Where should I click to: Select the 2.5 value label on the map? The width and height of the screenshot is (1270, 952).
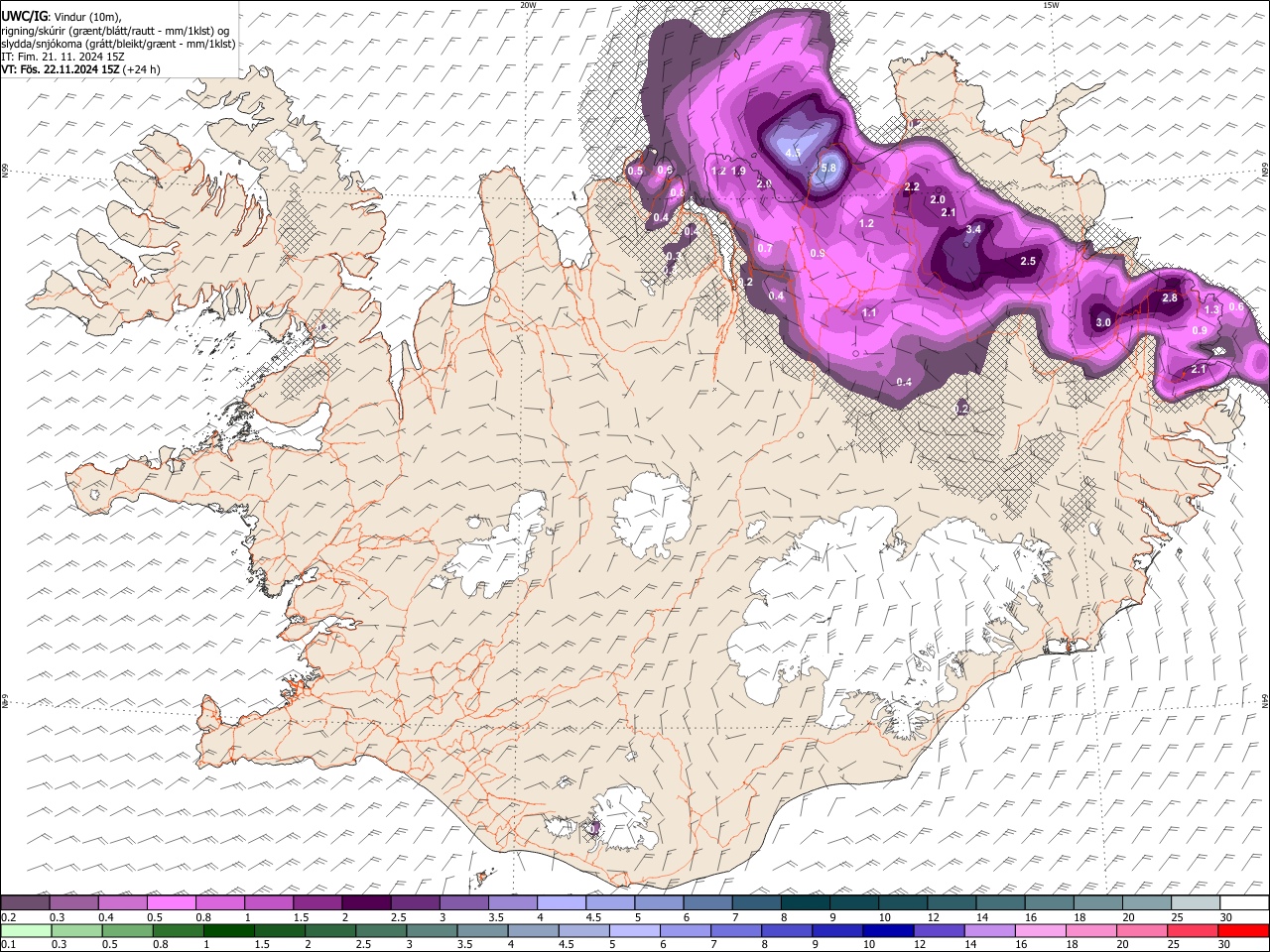click(1028, 262)
